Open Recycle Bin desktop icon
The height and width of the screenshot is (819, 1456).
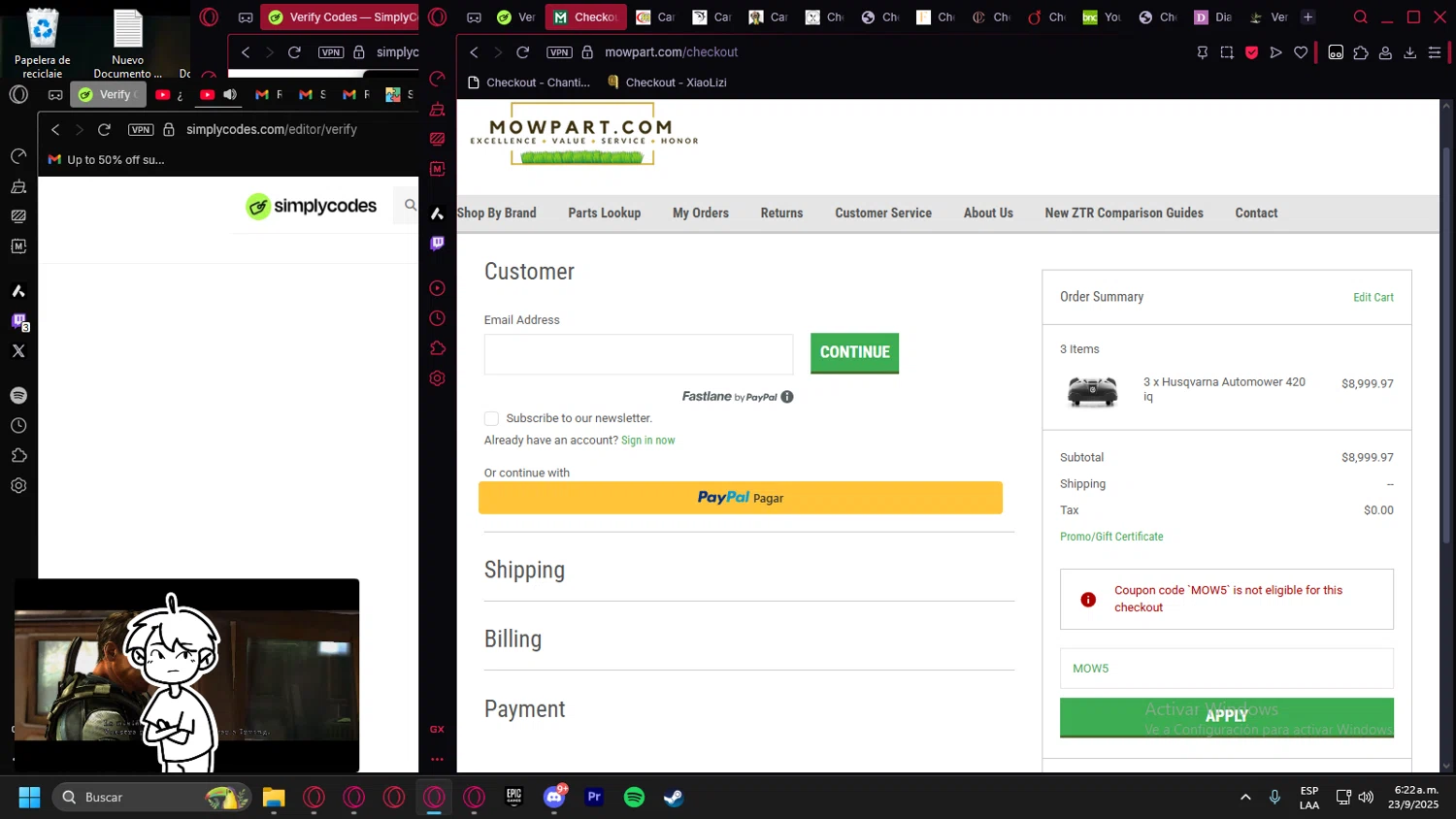[42, 44]
